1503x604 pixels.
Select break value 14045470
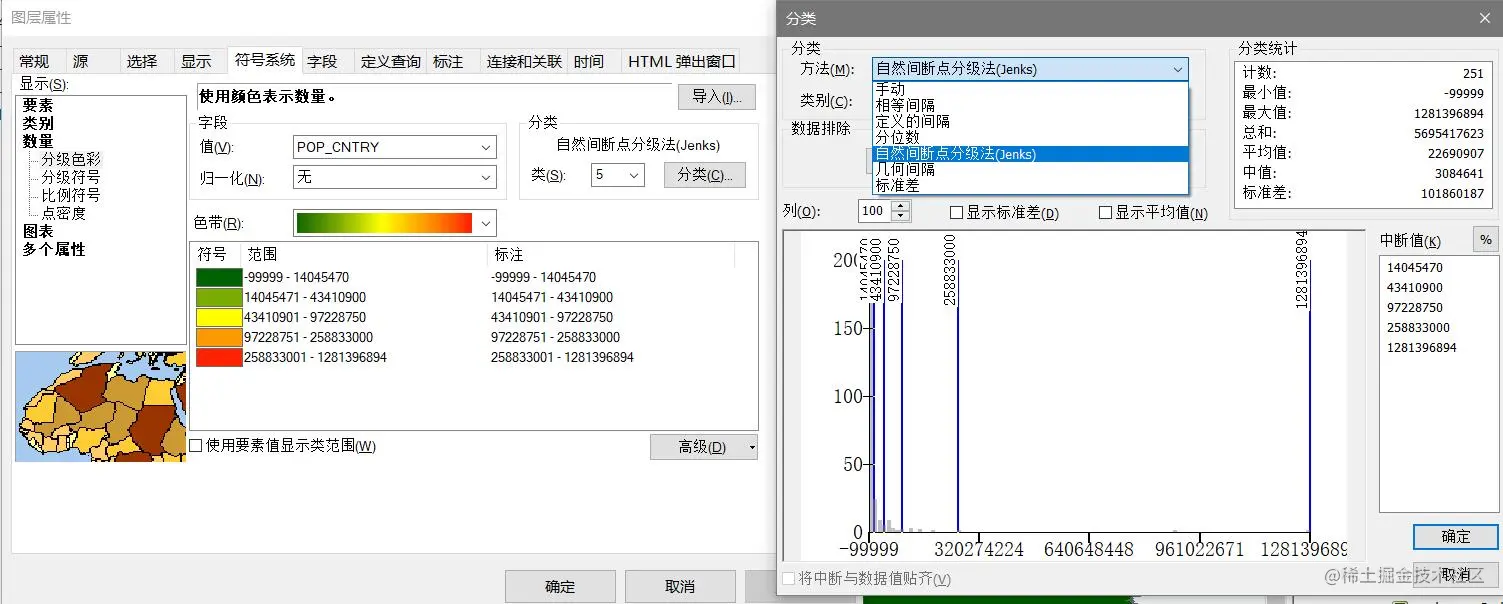tap(1415, 267)
